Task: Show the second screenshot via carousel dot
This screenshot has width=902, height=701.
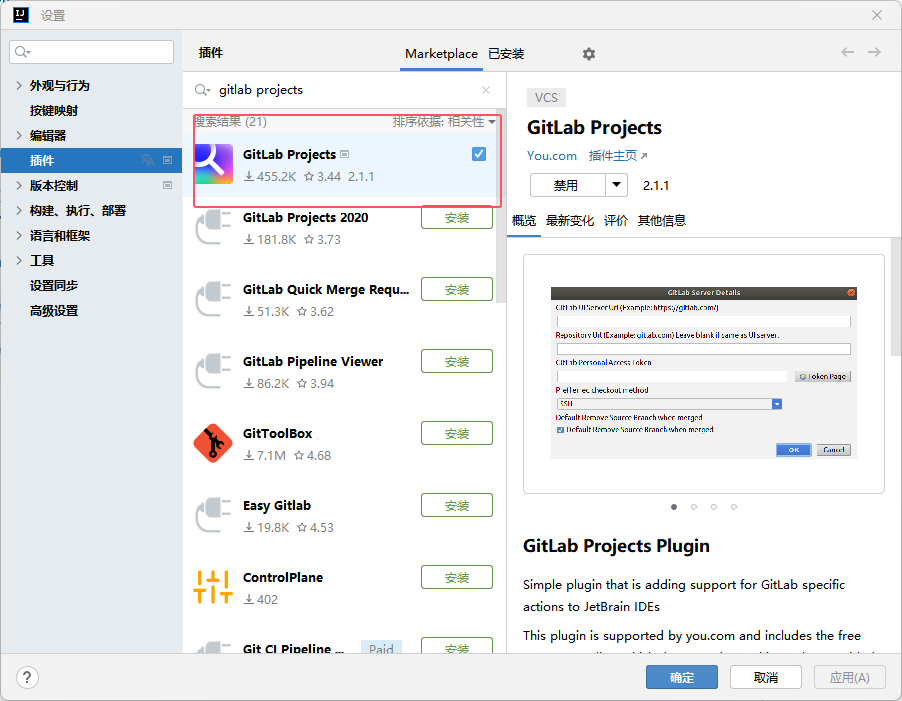Action: click(694, 507)
